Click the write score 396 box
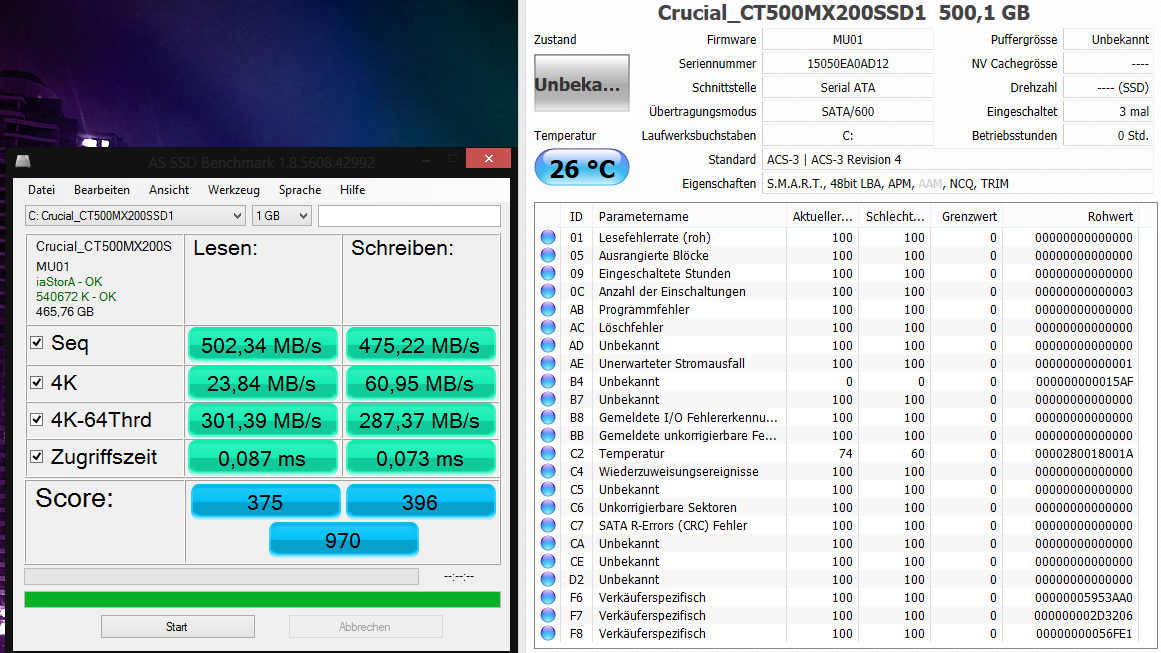This screenshot has height=653, width=1161. tap(420, 502)
